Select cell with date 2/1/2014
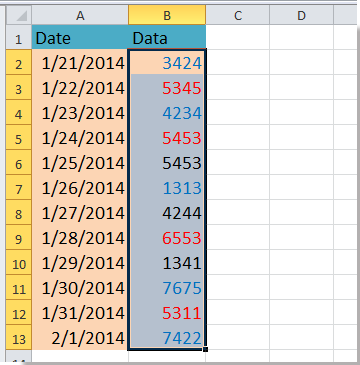360x365 pixels. coord(80,337)
